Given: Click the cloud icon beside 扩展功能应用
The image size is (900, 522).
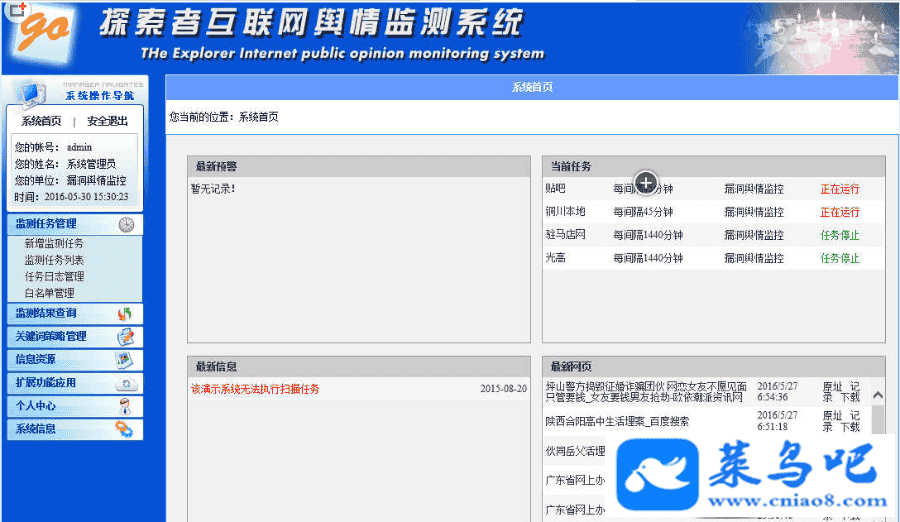Looking at the screenshot, I should coord(125,383).
